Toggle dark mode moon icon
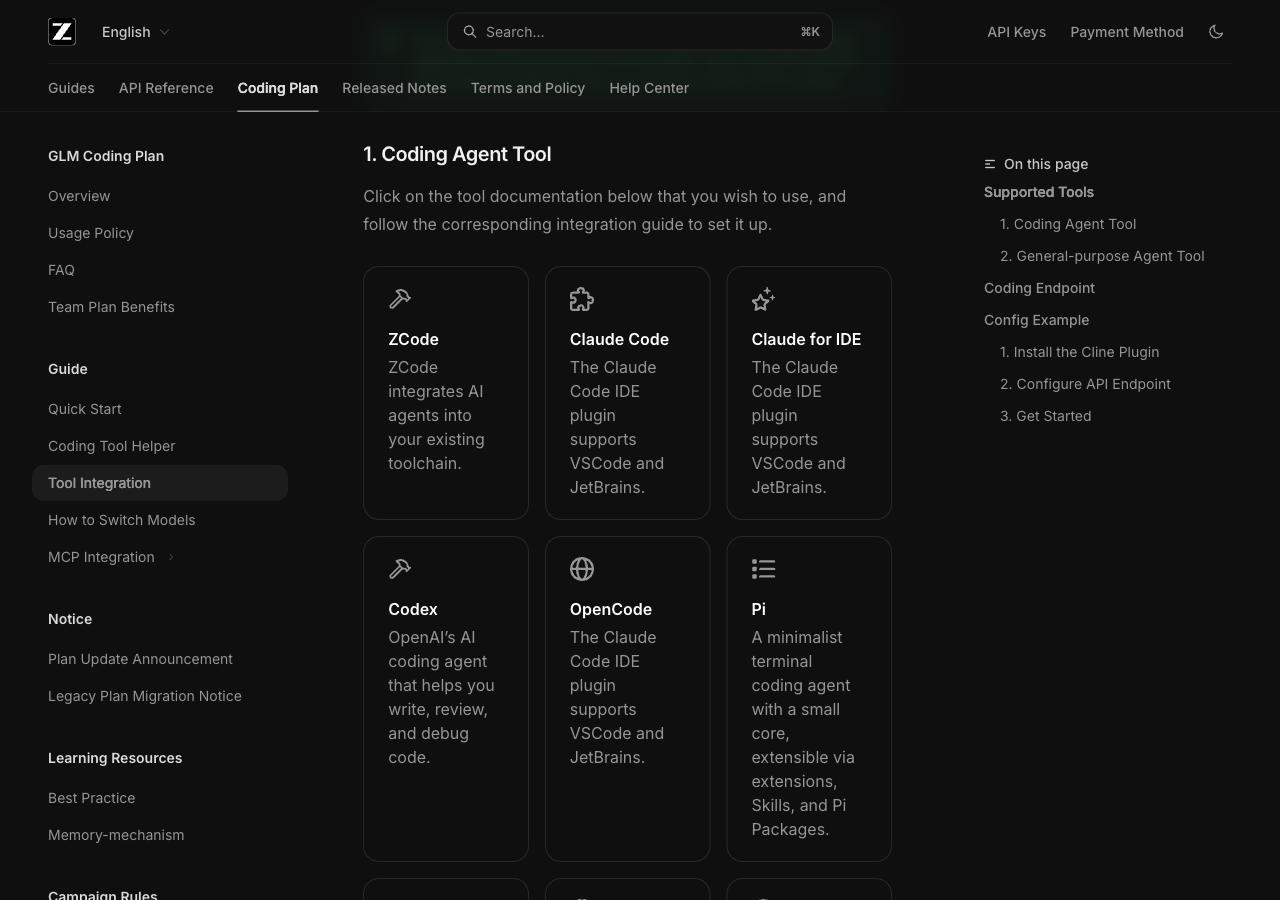This screenshot has height=900, width=1280. [x=1216, y=32]
